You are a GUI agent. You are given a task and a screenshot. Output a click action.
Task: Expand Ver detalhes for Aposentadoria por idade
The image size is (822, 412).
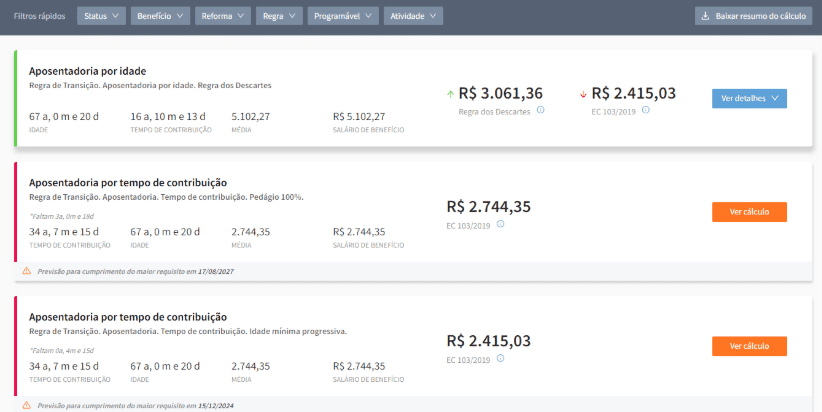click(x=749, y=98)
